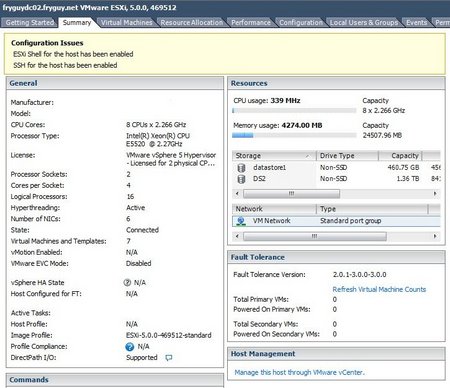
Task: Click the 'Active' hyperthreading value
Action: click(x=136, y=208)
